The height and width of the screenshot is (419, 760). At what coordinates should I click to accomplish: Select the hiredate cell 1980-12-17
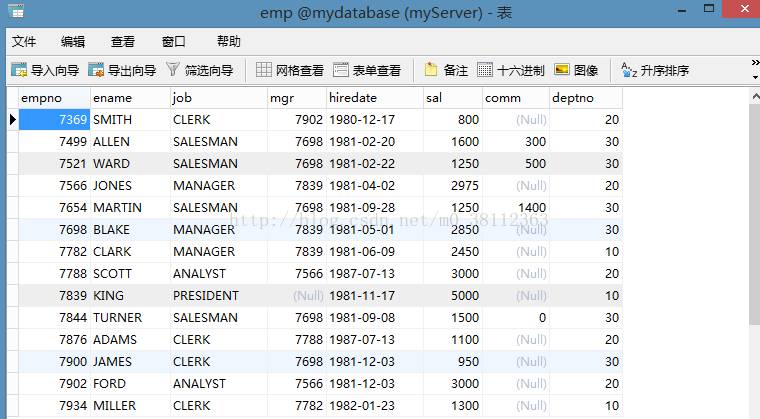click(375, 119)
